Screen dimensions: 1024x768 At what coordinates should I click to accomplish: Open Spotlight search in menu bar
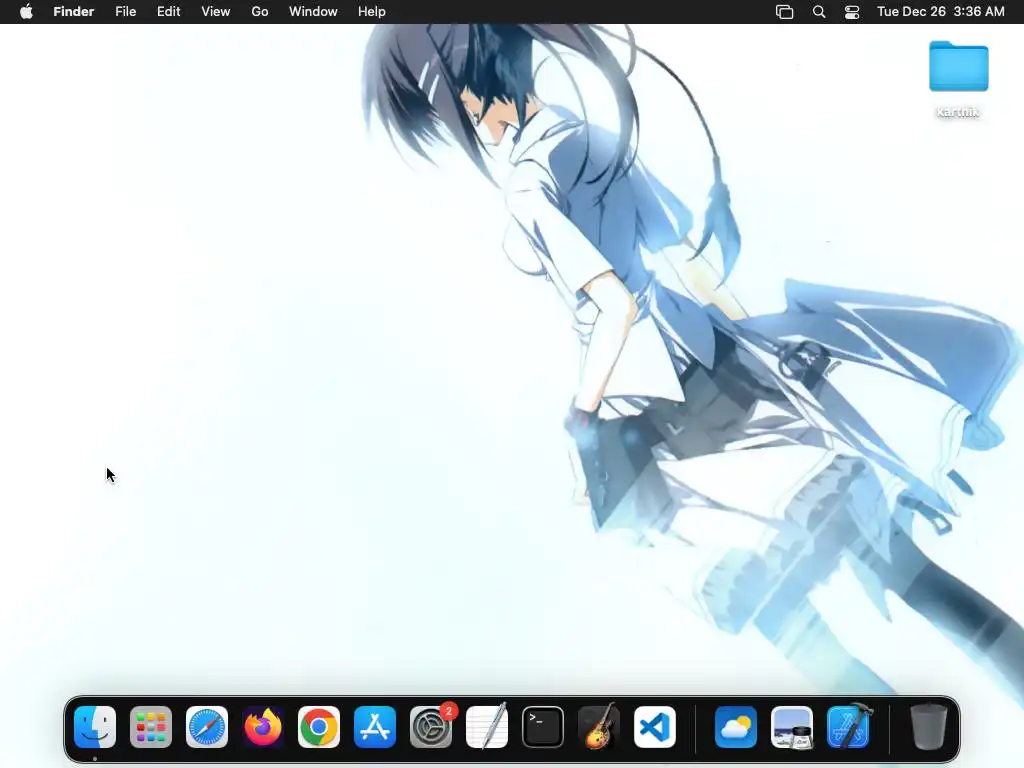(819, 12)
